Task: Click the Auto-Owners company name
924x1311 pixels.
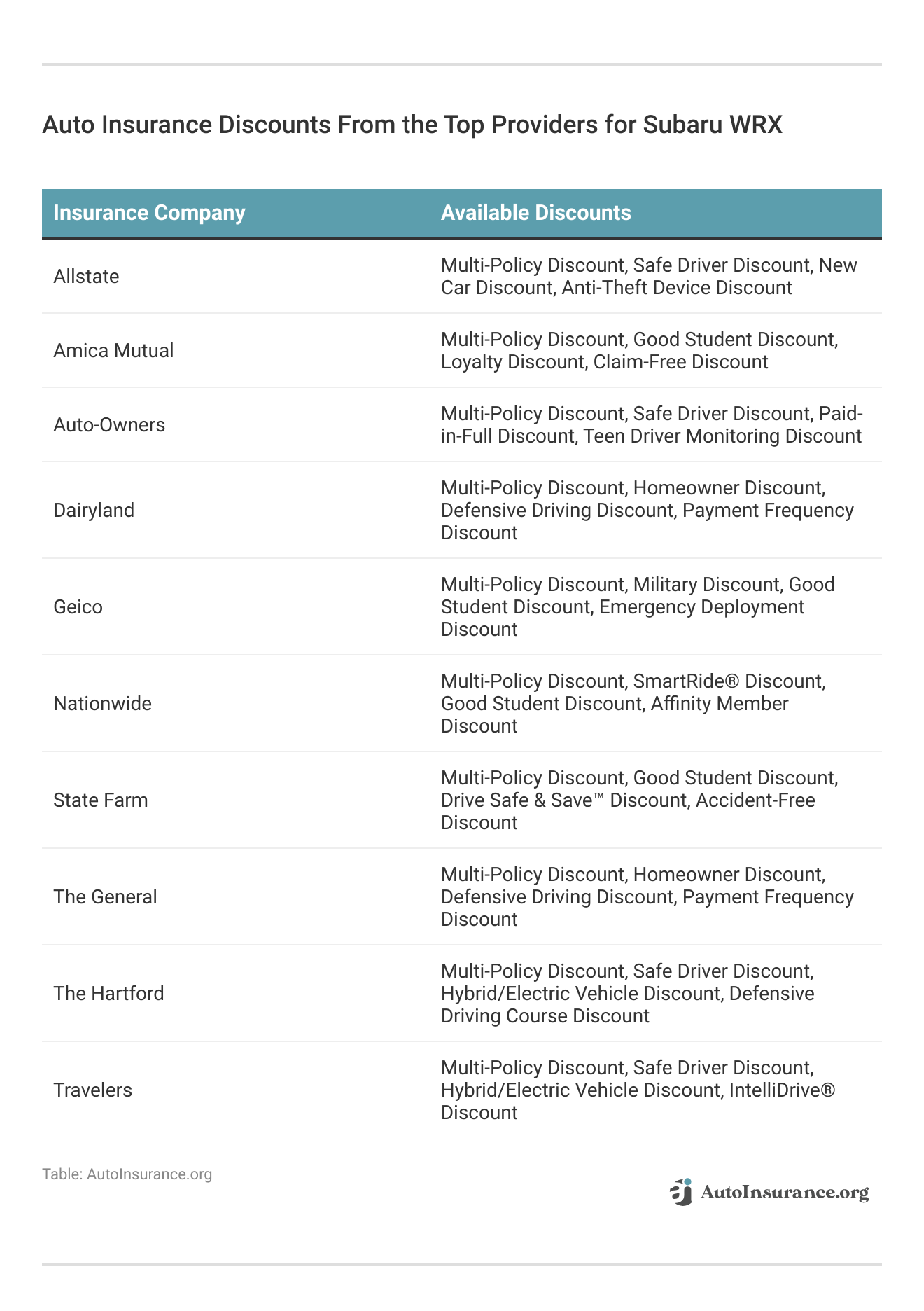Action: click(109, 425)
